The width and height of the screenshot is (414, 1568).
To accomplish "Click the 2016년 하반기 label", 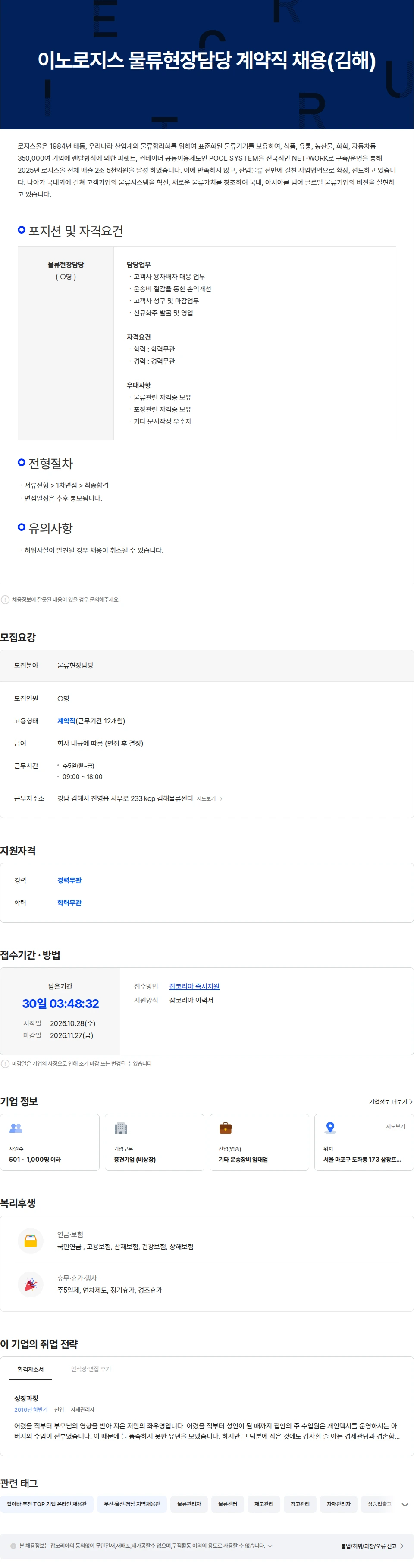I will coord(31,1410).
